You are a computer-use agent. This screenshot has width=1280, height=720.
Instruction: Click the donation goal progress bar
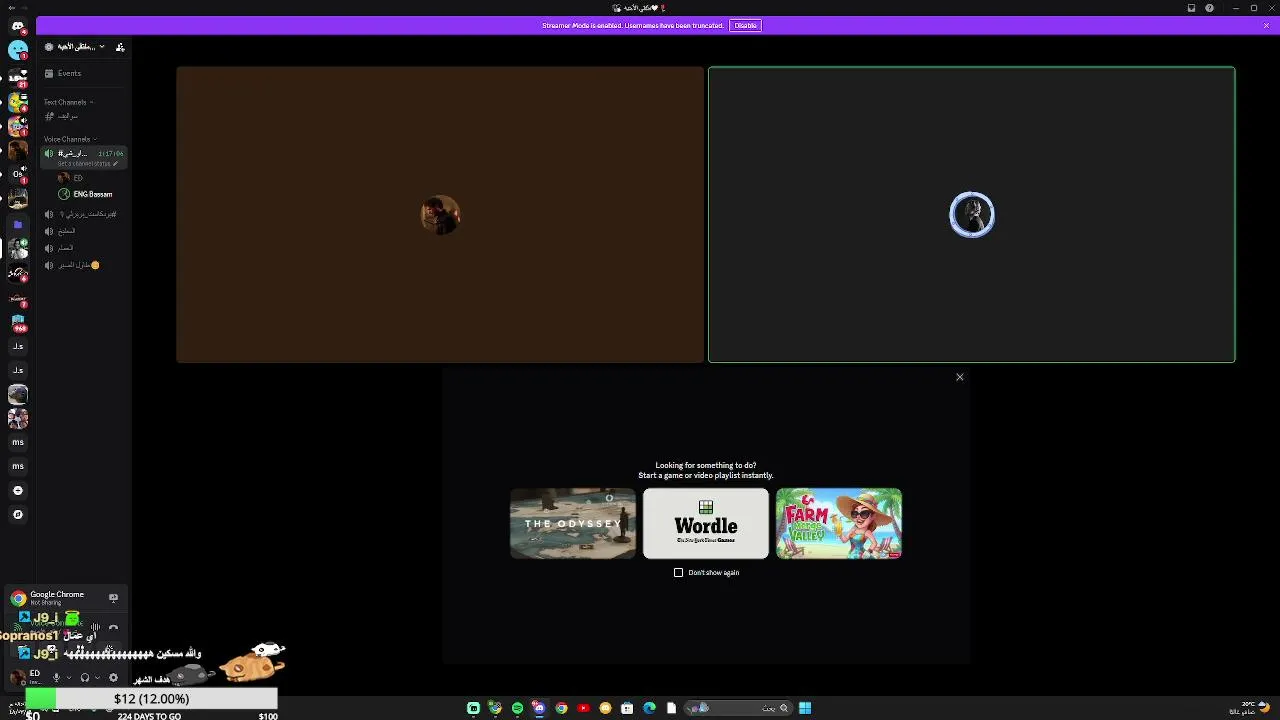[x=151, y=699]
